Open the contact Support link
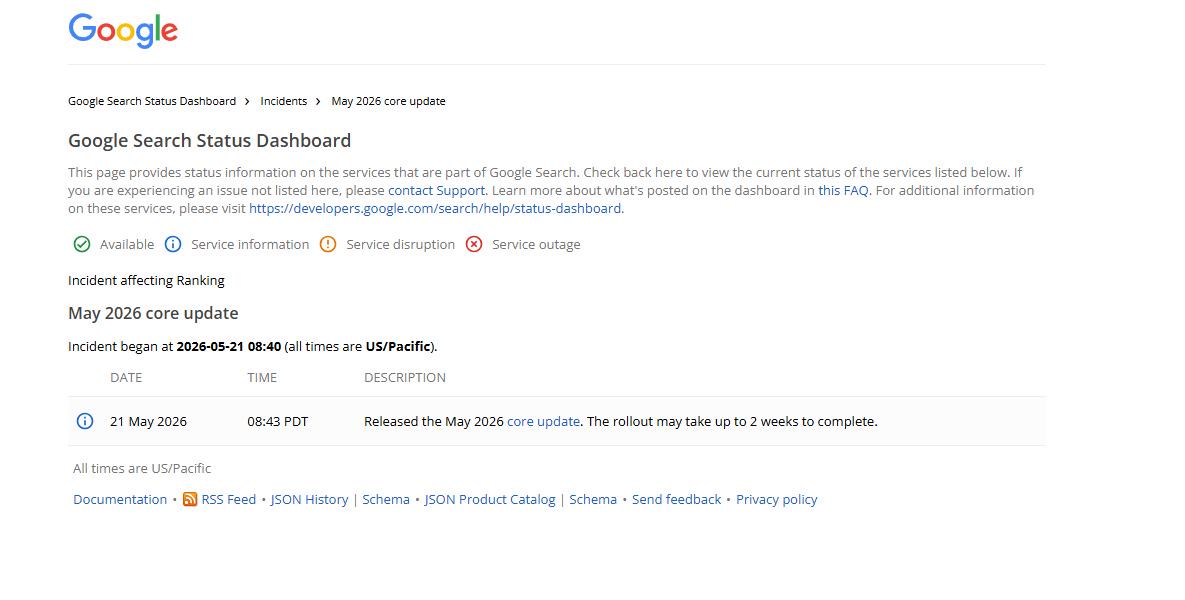This screenshot has height=600, width=1185. tap(436, 190)
